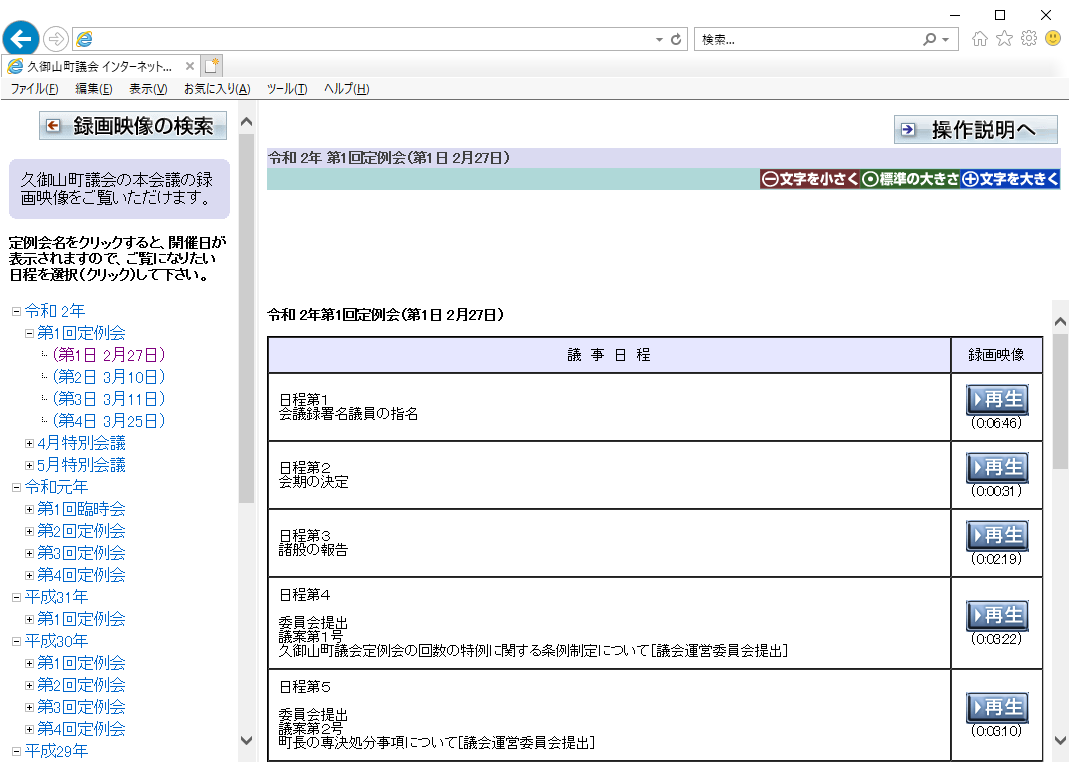The image size is (1070, 763).
Task: Collapse the 平成31年 tree node
Action: [16, 597]
